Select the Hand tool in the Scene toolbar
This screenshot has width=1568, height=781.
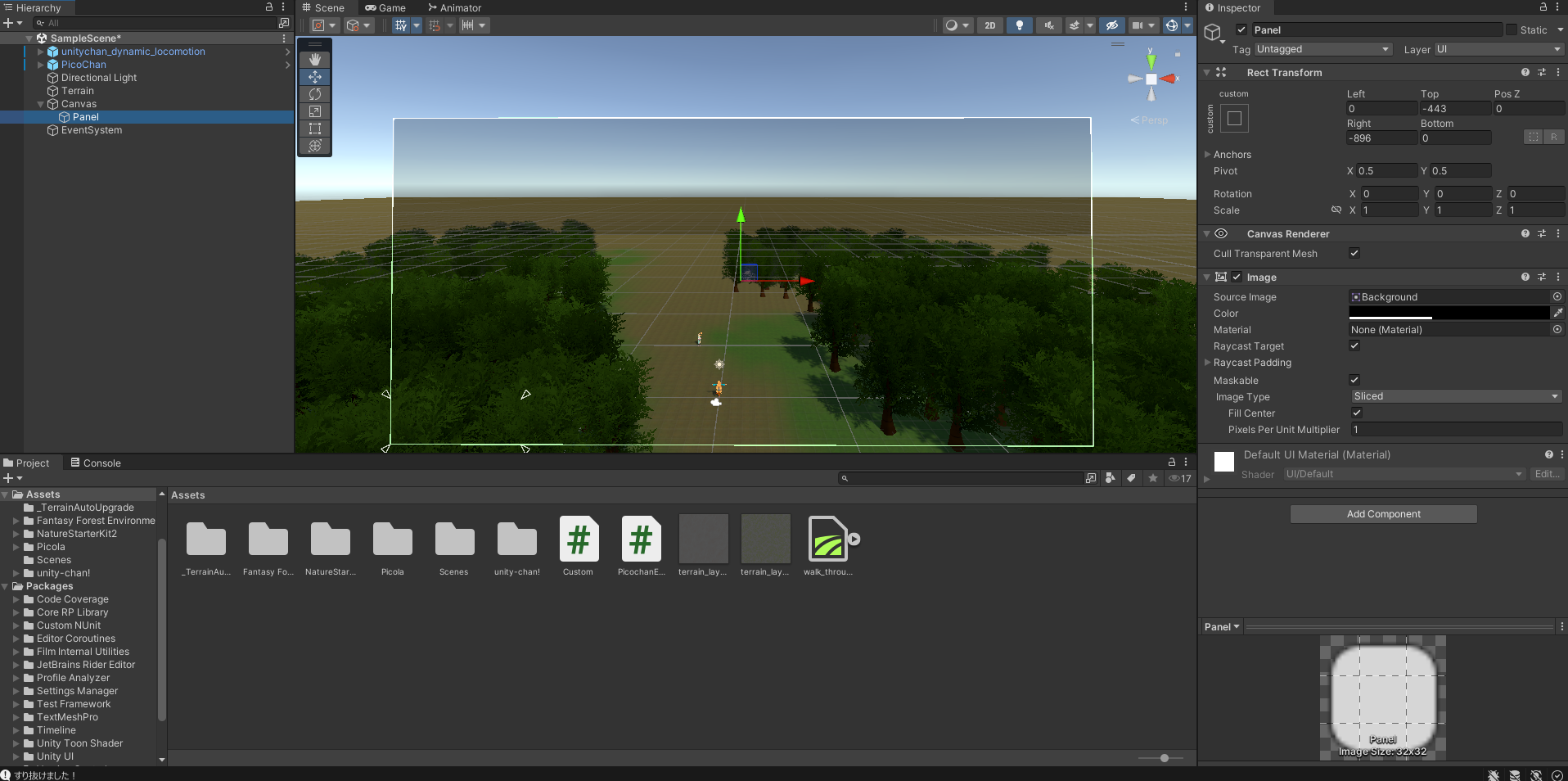(314, 59)
